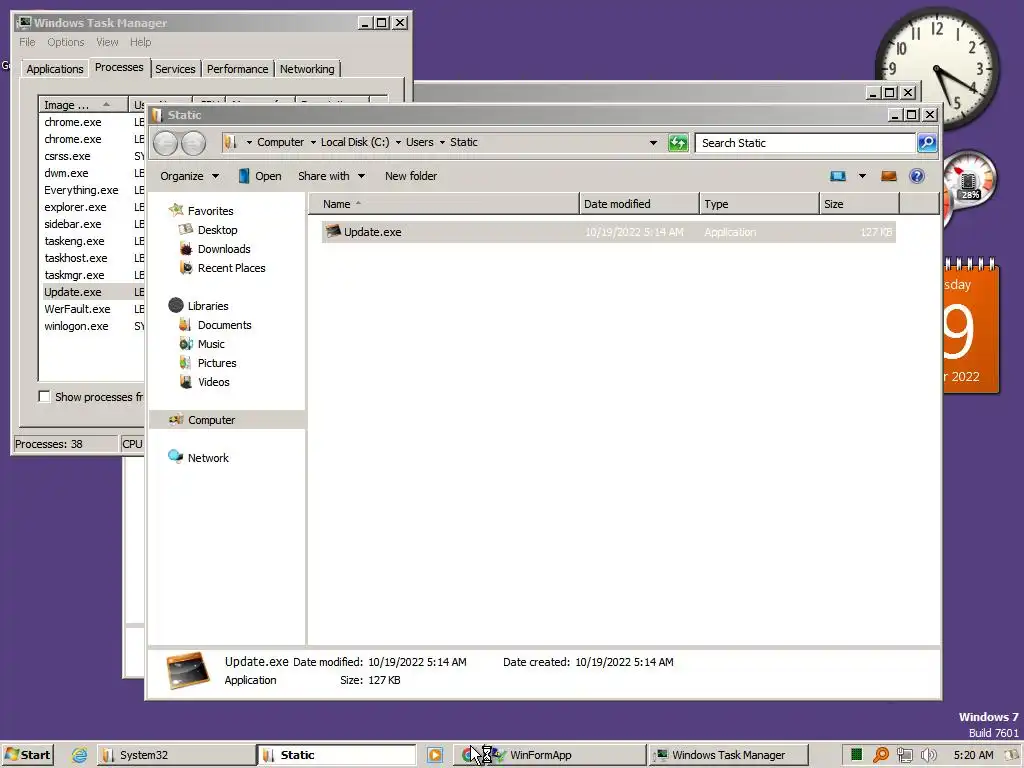Click the Back navigation arrow in Static window
This screenshot has width=1024, height=768.
(166, 143)
